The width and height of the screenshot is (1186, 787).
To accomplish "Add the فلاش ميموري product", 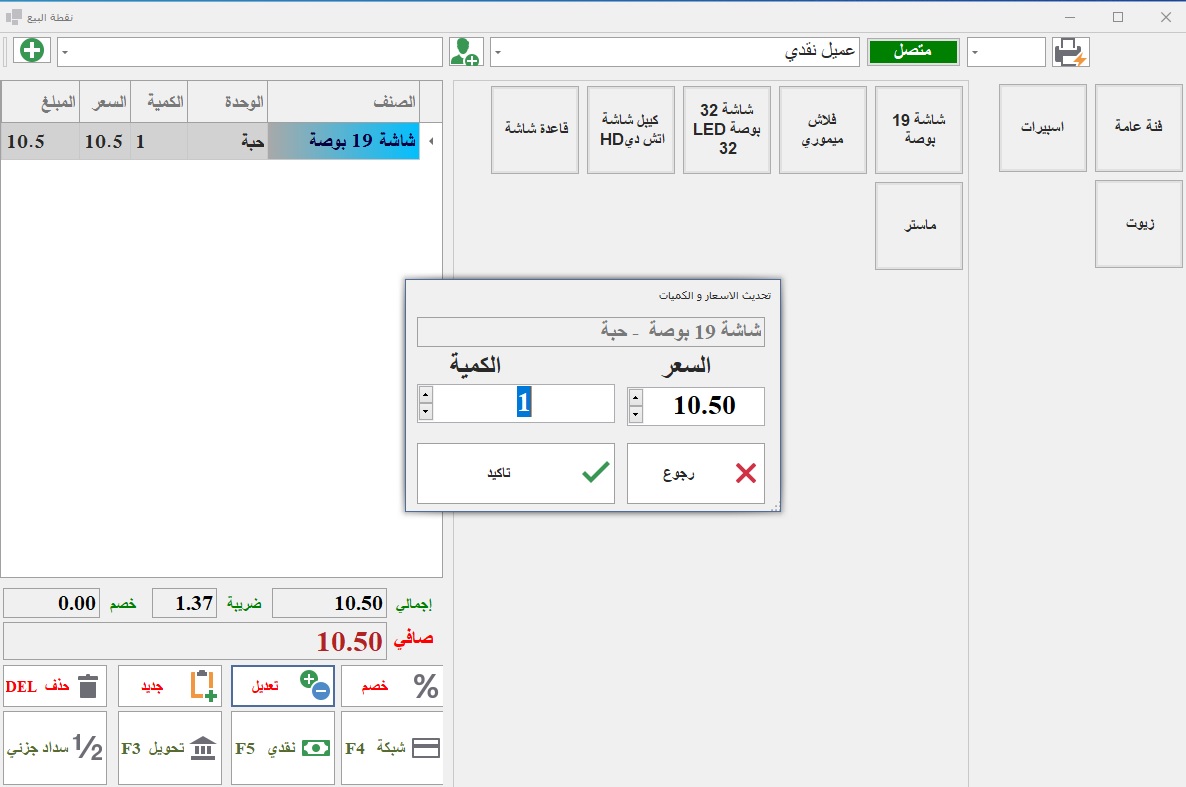I will pyautogui.click(x=822, y=130).
